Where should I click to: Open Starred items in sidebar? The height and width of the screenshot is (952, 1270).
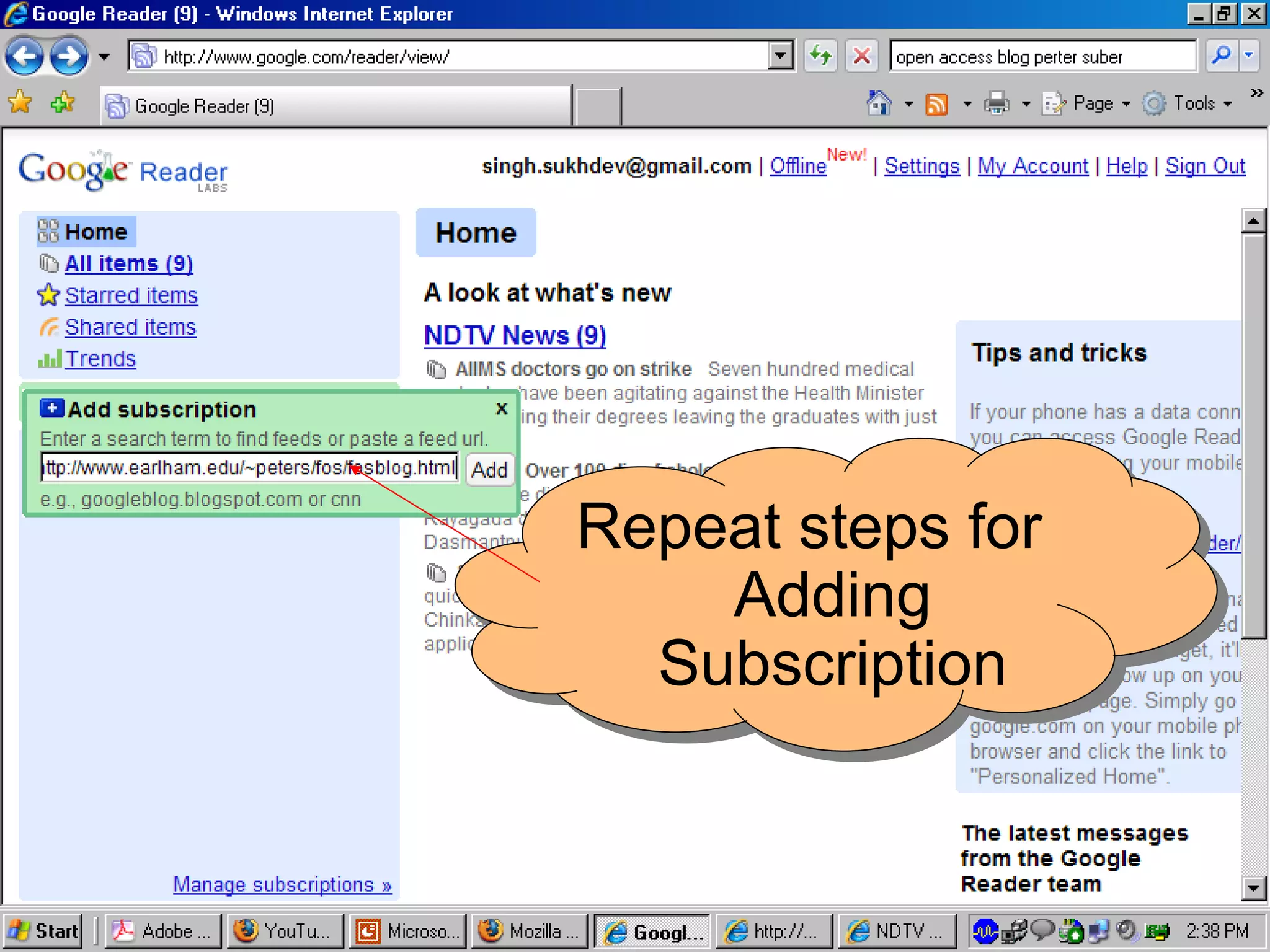tap(131, 296)
